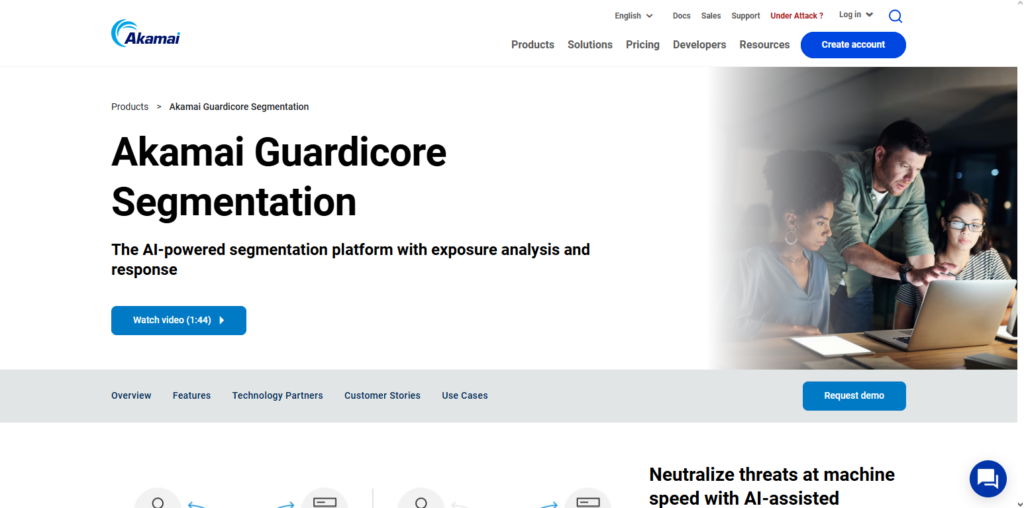
Task: Click the play arrow on Watch video
Action: point(222,321)
